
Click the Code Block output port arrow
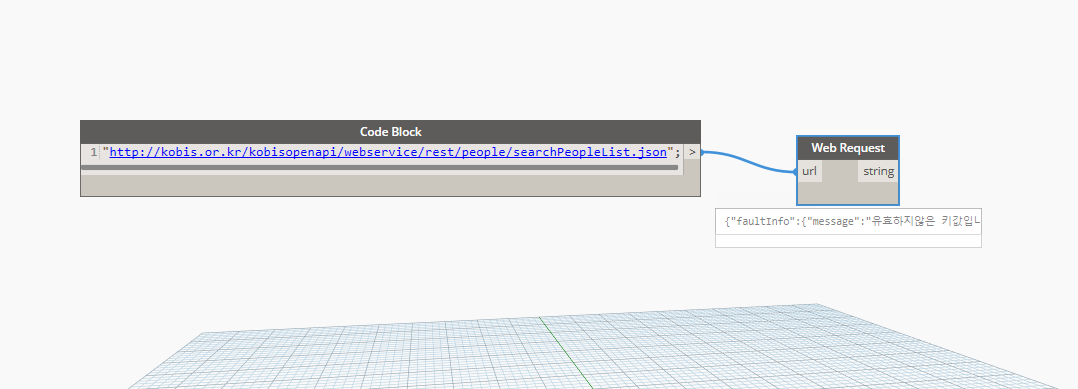(692, 152)
